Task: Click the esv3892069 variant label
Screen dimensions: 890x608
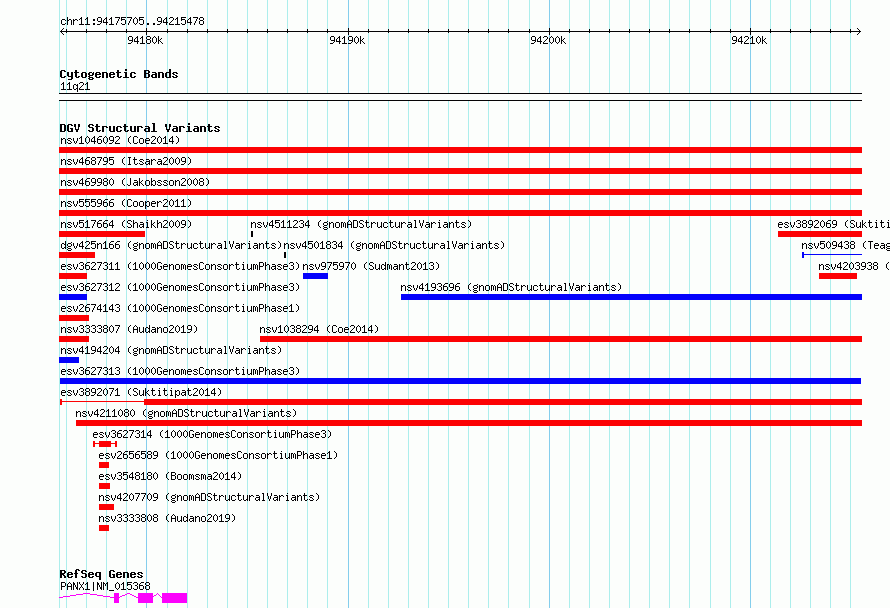Action: point(833,224)
